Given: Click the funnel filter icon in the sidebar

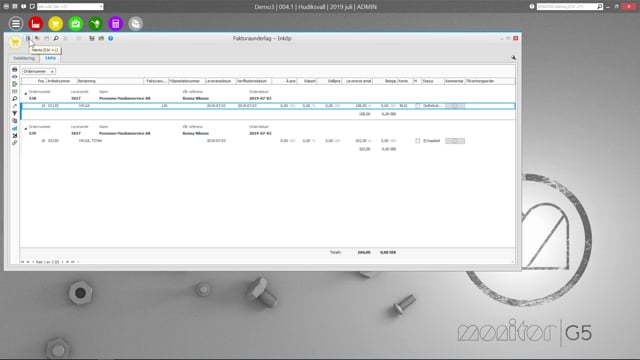Looking at the screenshot, I should pos(15,113).
